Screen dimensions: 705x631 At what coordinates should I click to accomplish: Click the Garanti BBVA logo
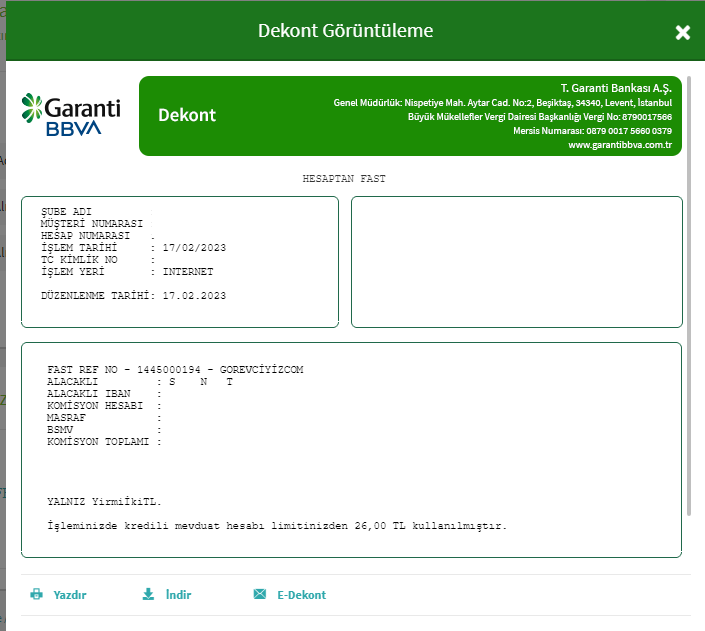point(71,114)
